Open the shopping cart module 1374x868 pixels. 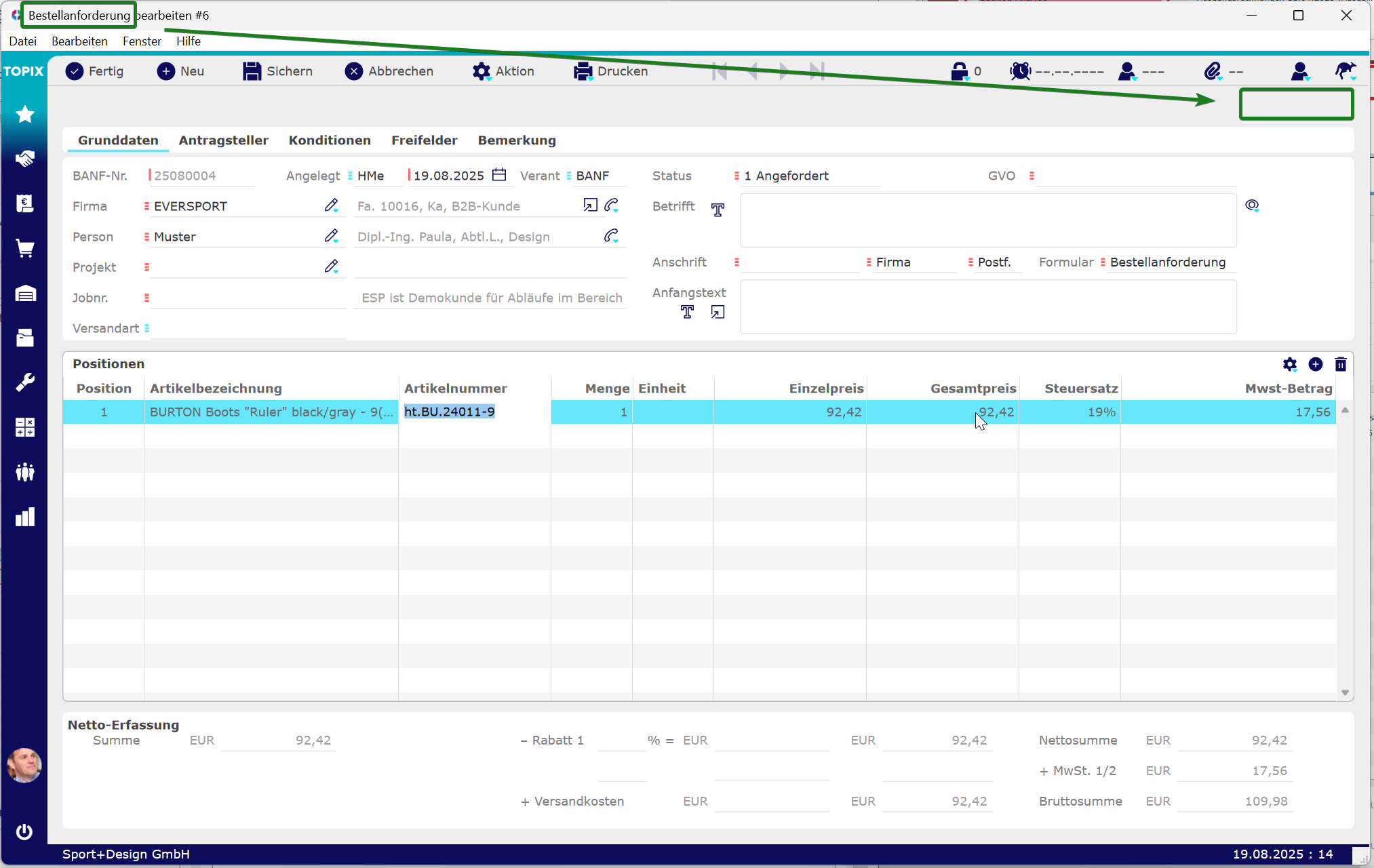pos(25,248)
